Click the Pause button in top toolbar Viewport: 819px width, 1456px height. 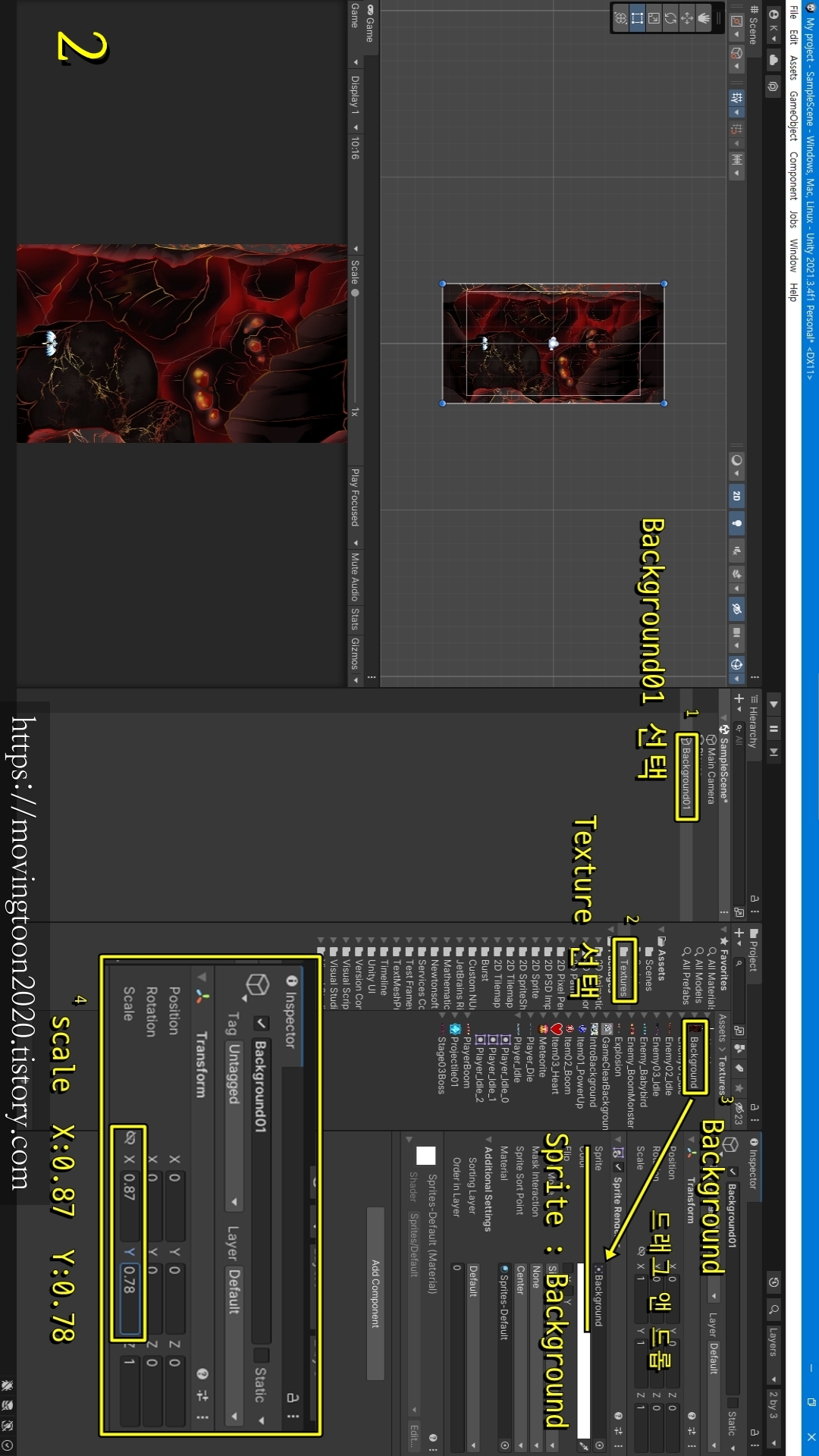point(773,729)
